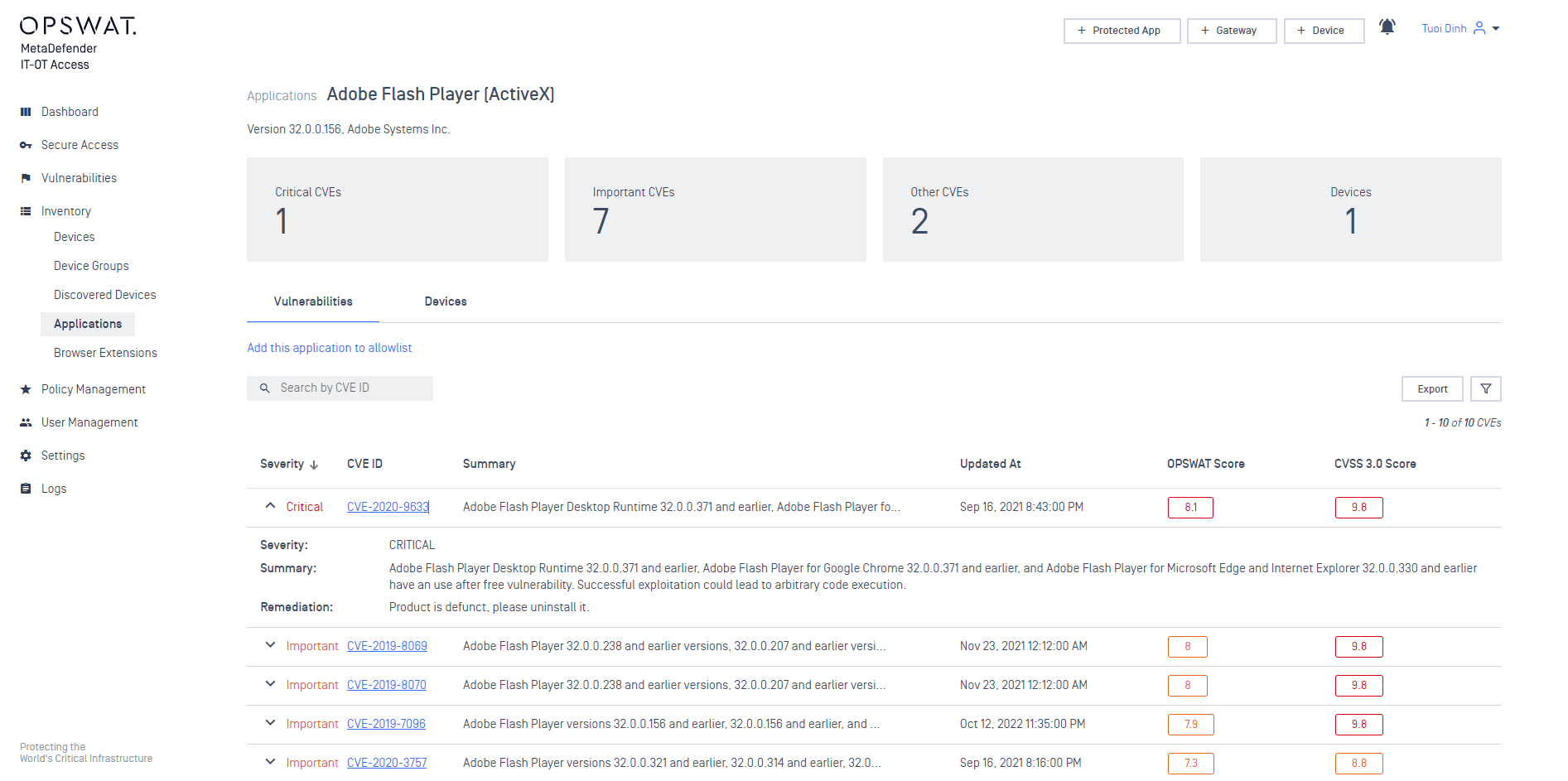Open Device Groups in sidebar
1568x781 pixels.
pos(91,266)
